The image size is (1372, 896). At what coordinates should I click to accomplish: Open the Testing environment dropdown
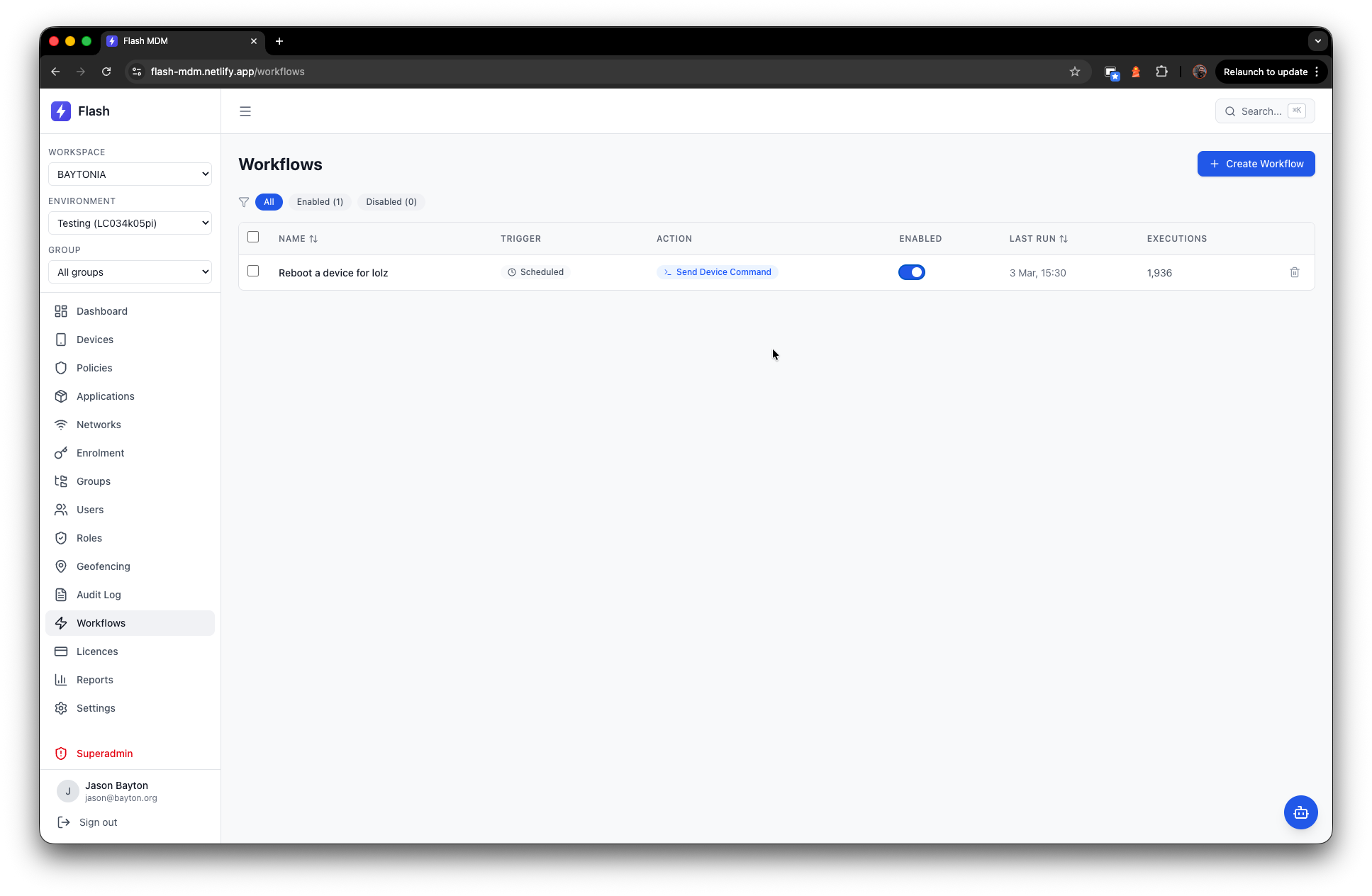(x=130, y=223)
